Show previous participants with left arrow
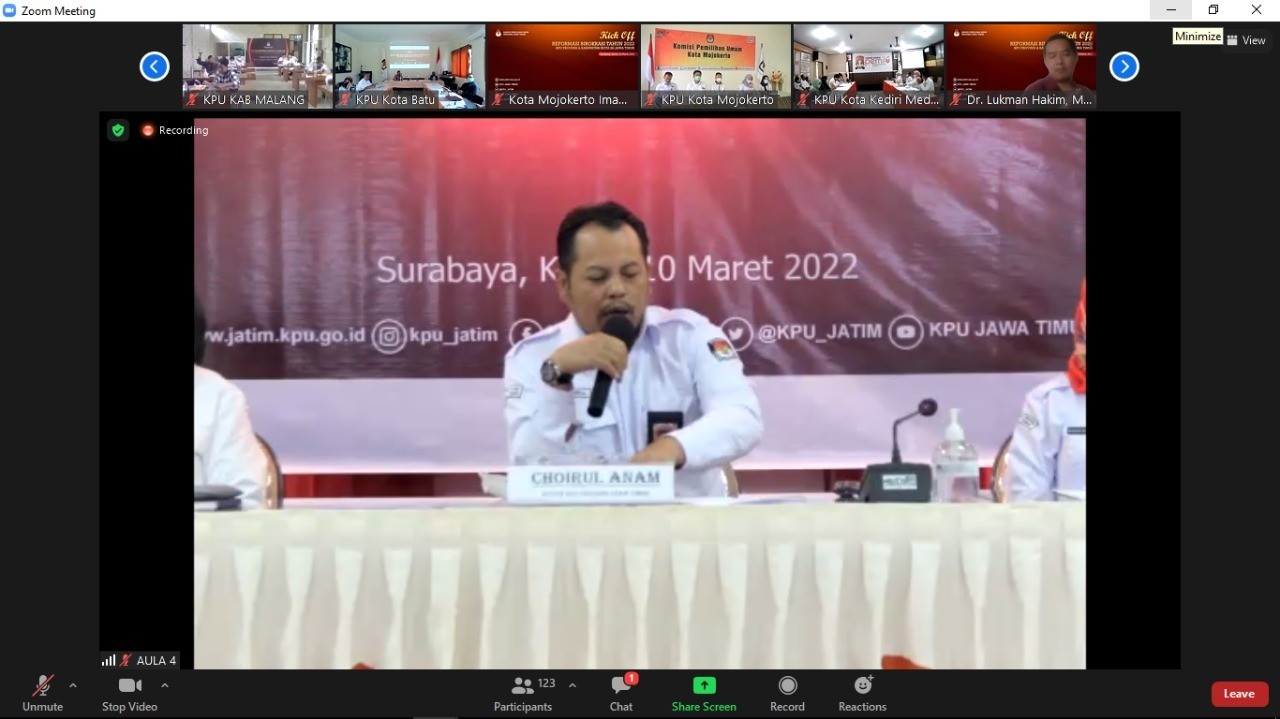This screenshot has height=719, width=1280. [154, 67]
